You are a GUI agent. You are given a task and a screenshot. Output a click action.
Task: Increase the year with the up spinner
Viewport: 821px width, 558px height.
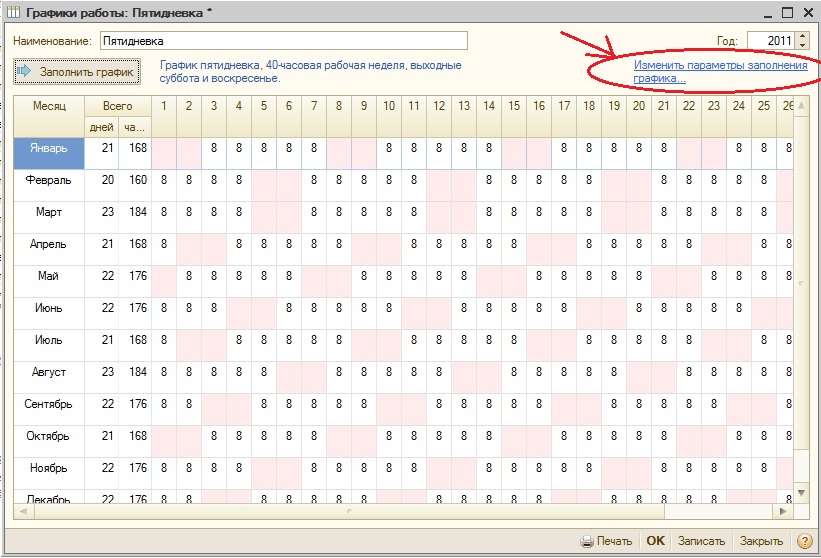tap(802, 36)
